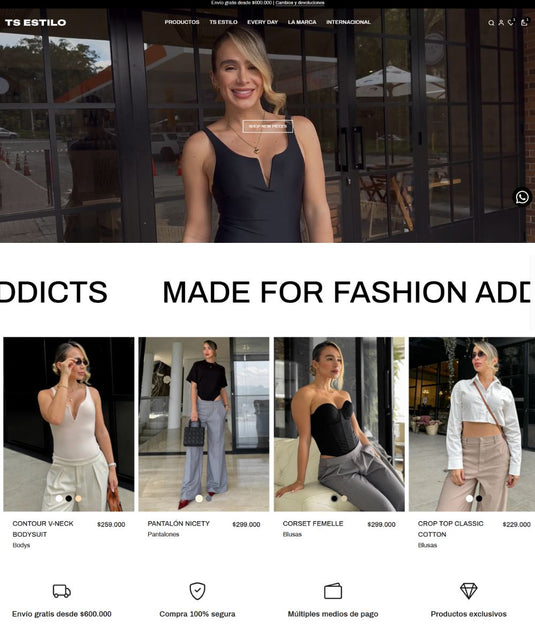
Task: Click the shield checkmark secure-purchase icon
Action: pos(197,591)
